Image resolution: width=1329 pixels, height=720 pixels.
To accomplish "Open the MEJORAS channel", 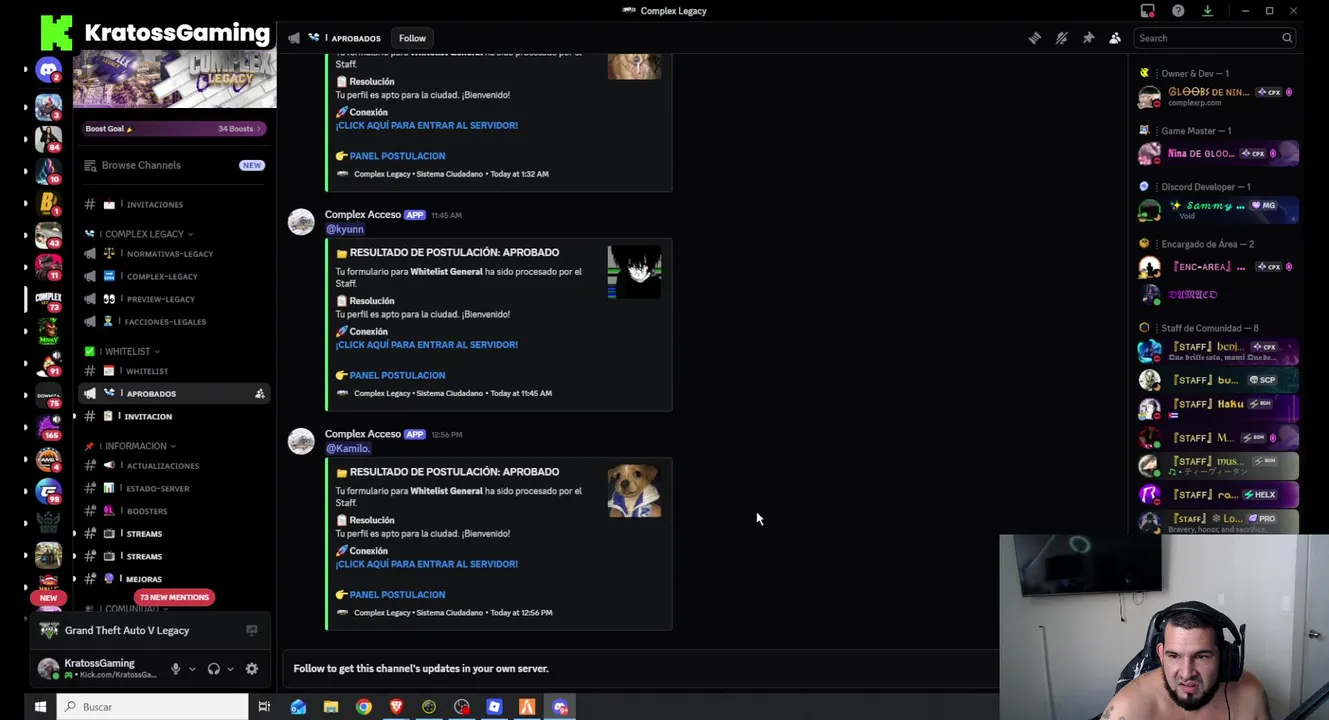I will click(x=174, y=579).
